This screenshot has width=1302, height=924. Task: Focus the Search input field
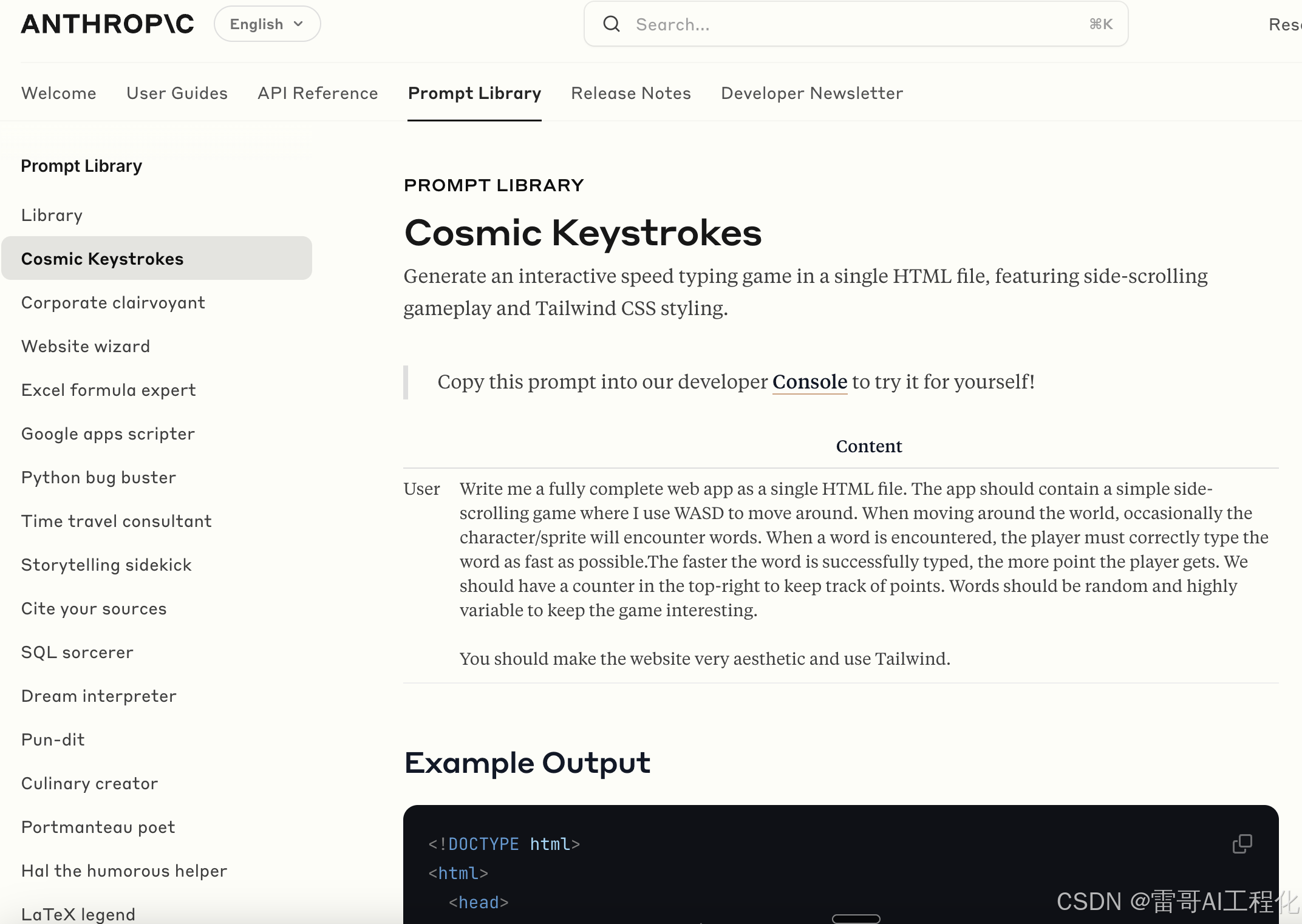tap(850, 24)
